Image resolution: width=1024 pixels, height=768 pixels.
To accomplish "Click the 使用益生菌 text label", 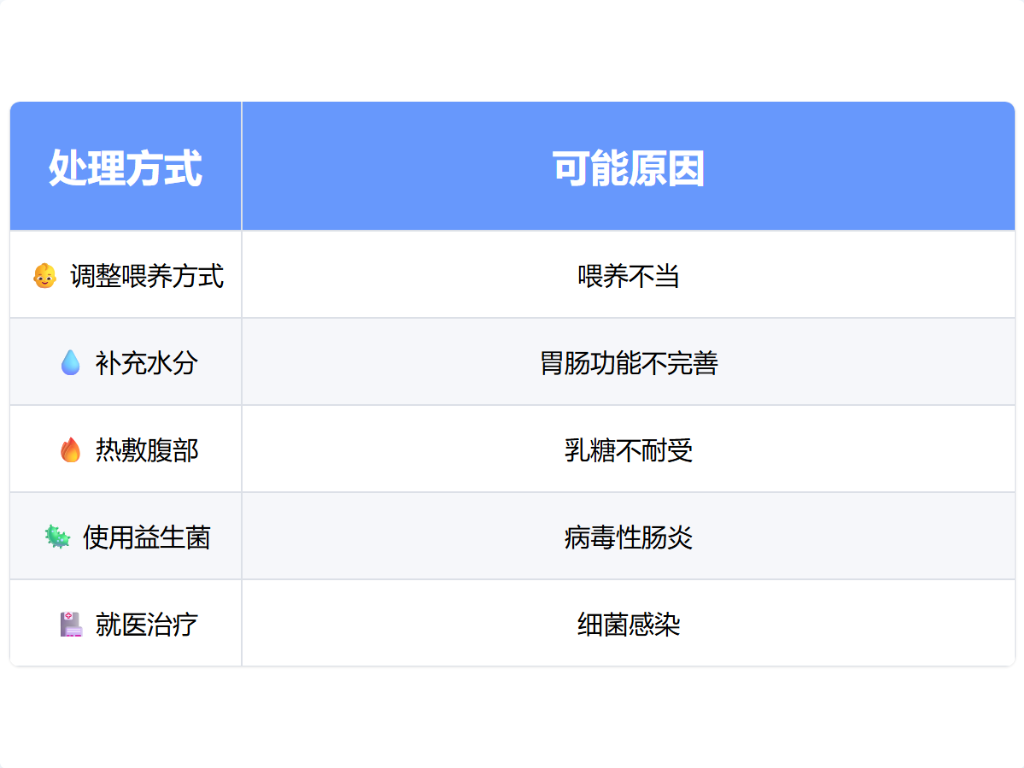I will 147,538.
